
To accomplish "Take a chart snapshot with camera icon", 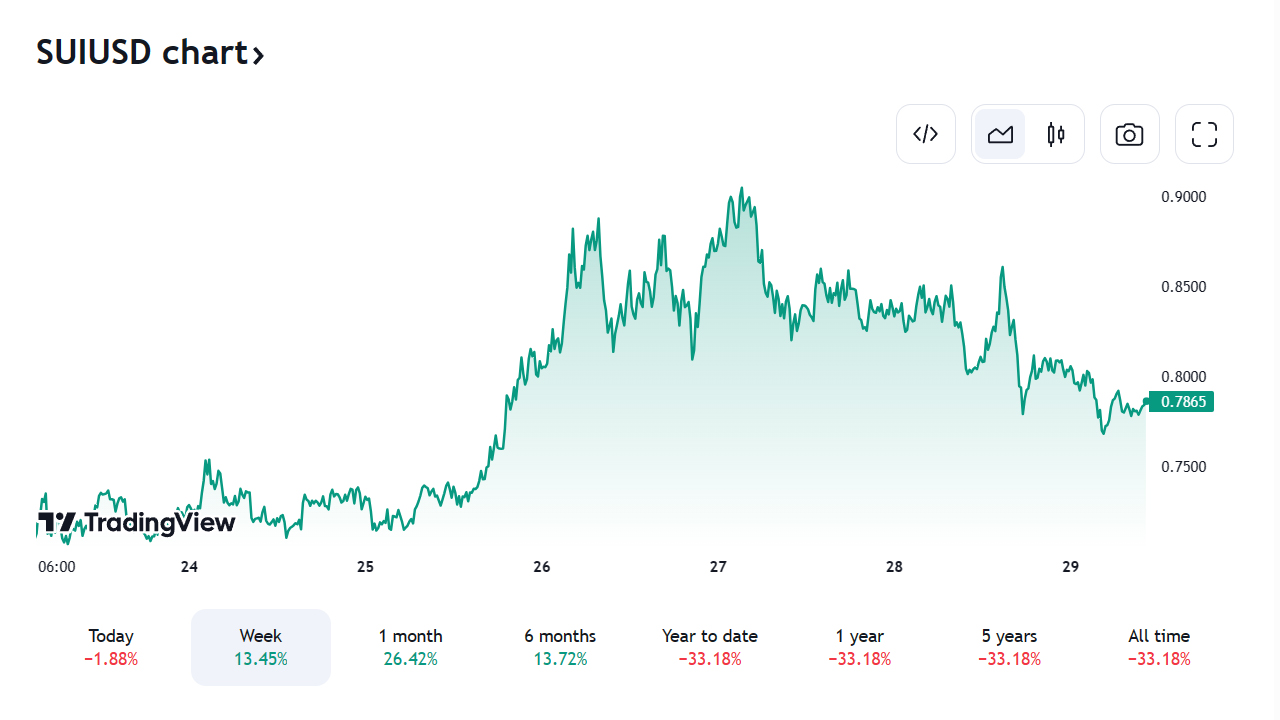I will point(1129,134).
